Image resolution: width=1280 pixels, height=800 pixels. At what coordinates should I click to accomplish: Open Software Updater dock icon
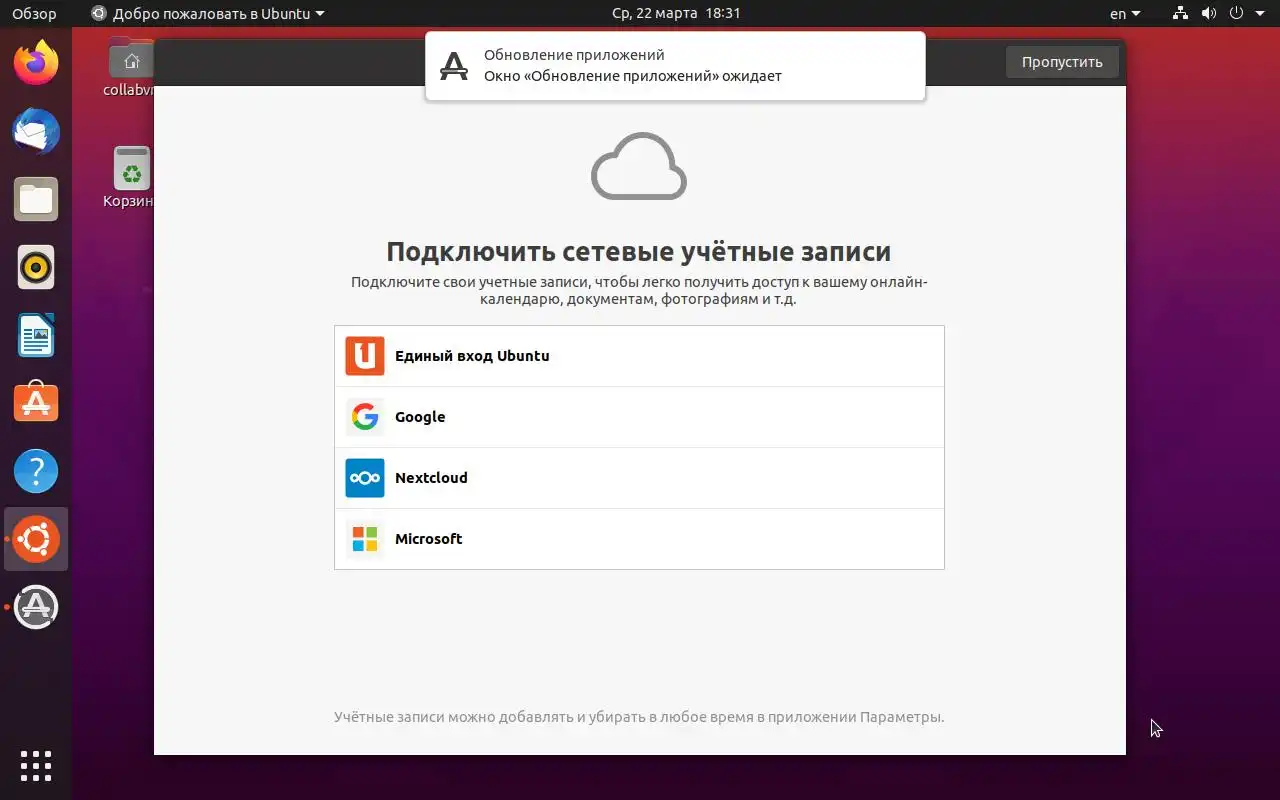point(36,607)
